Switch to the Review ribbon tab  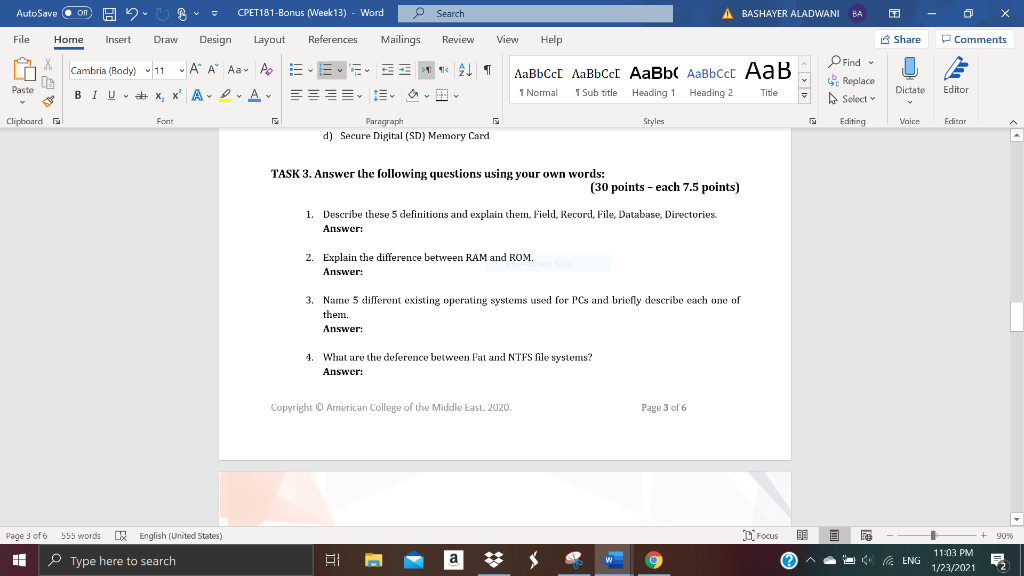click(458, 40)
